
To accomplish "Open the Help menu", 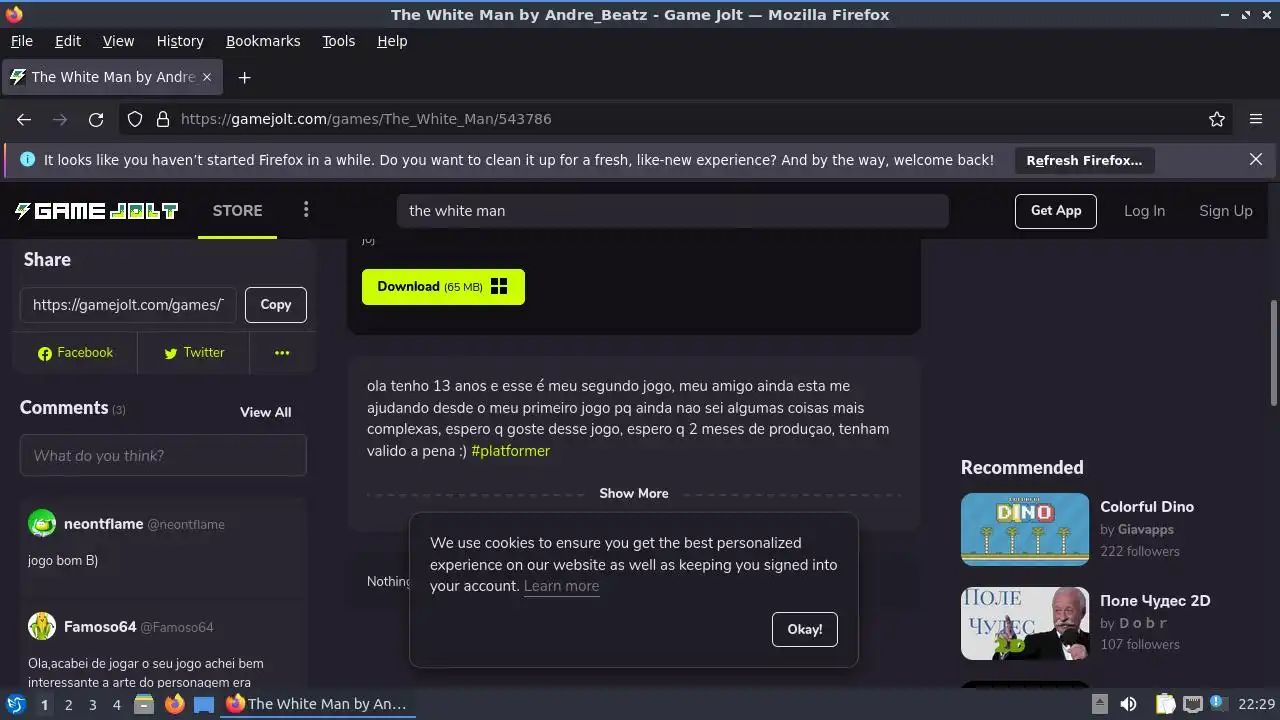I will coord(392,41).
